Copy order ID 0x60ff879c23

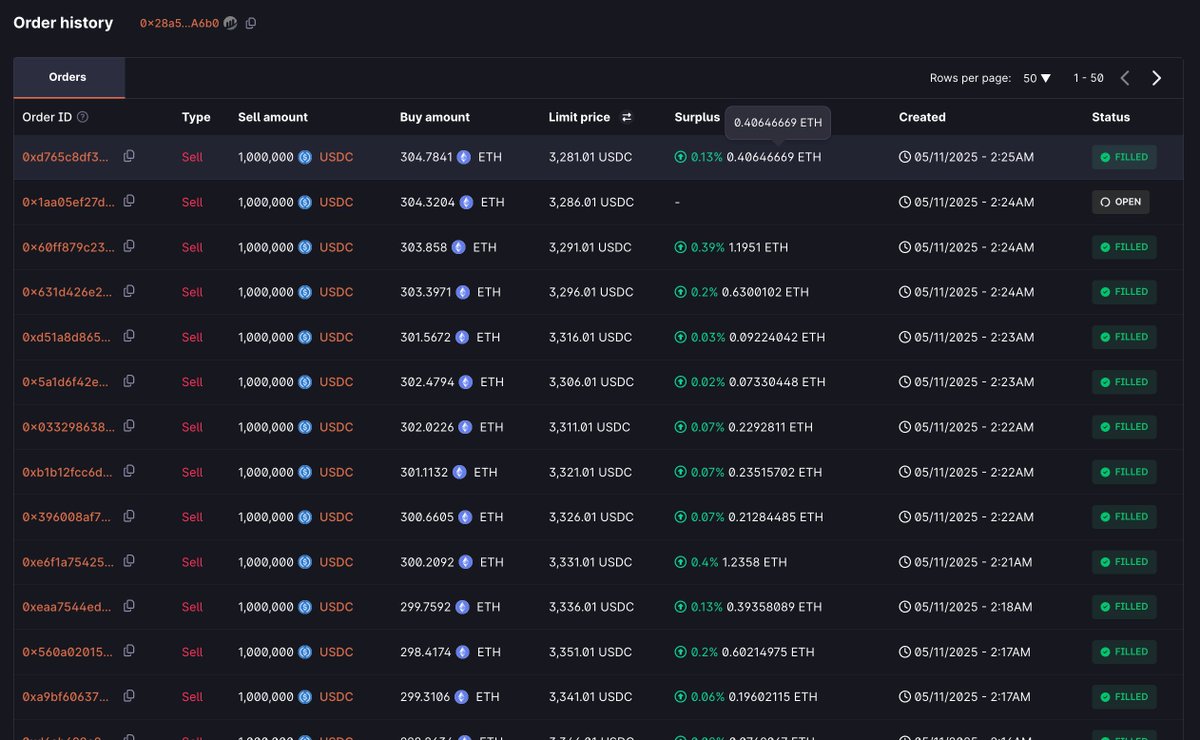pos(129,246)
